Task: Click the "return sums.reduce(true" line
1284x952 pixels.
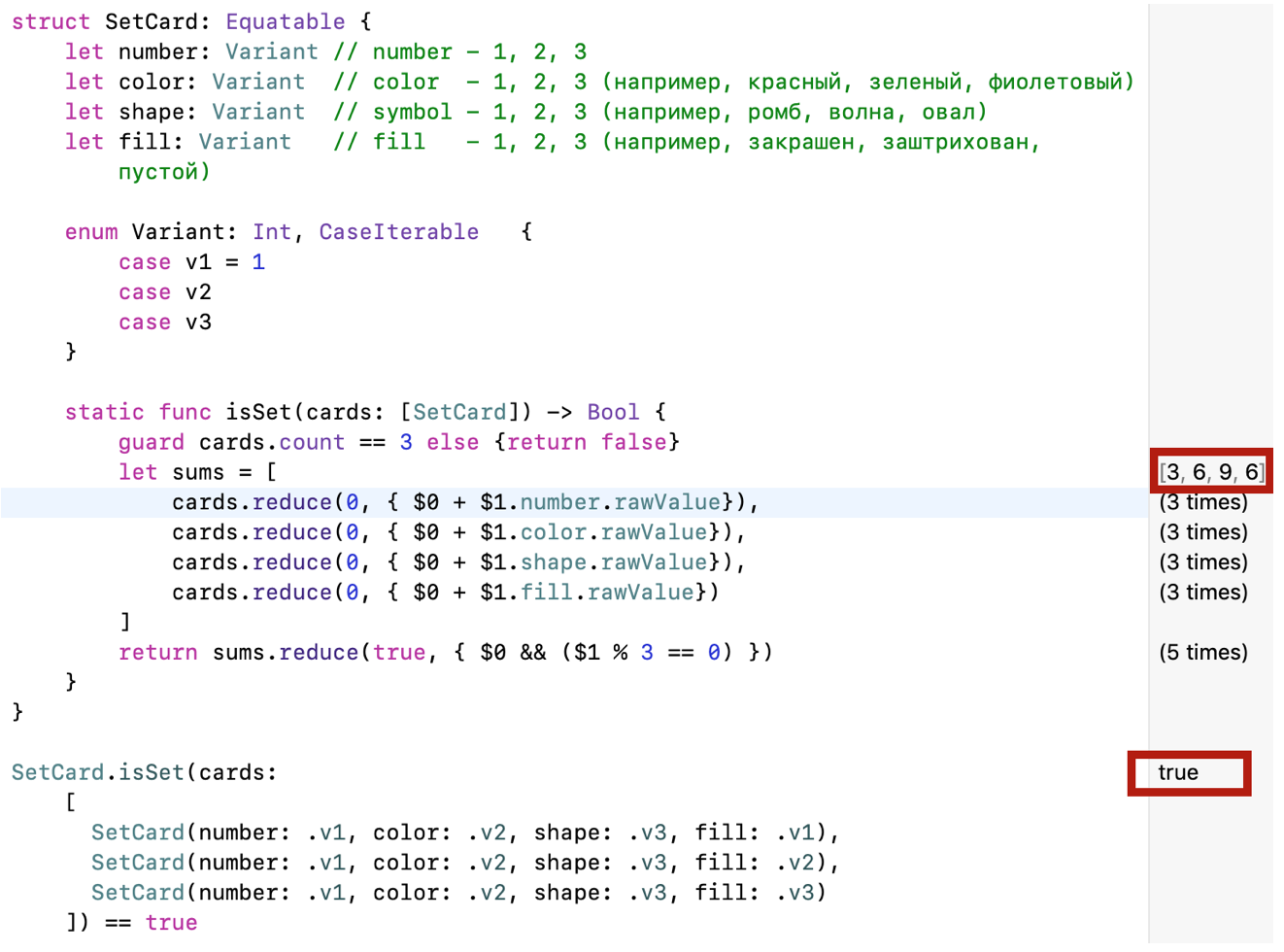Action: (x=446, y=653)
